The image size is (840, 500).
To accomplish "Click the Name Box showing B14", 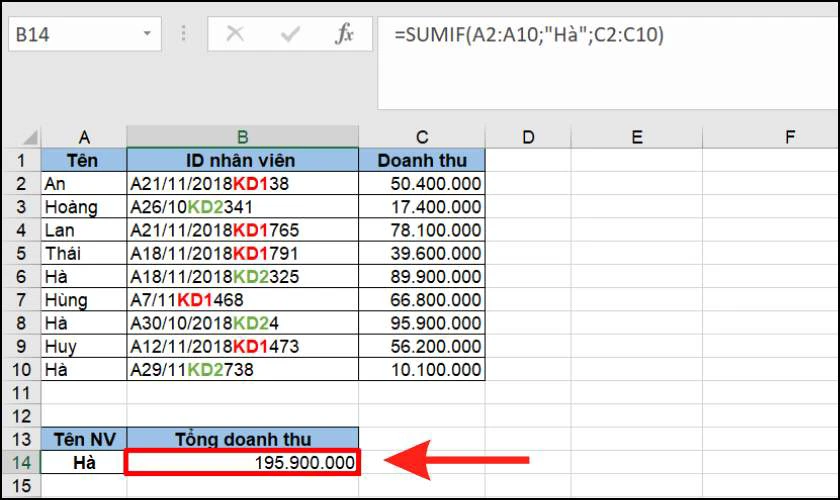I will click(85, 34).
